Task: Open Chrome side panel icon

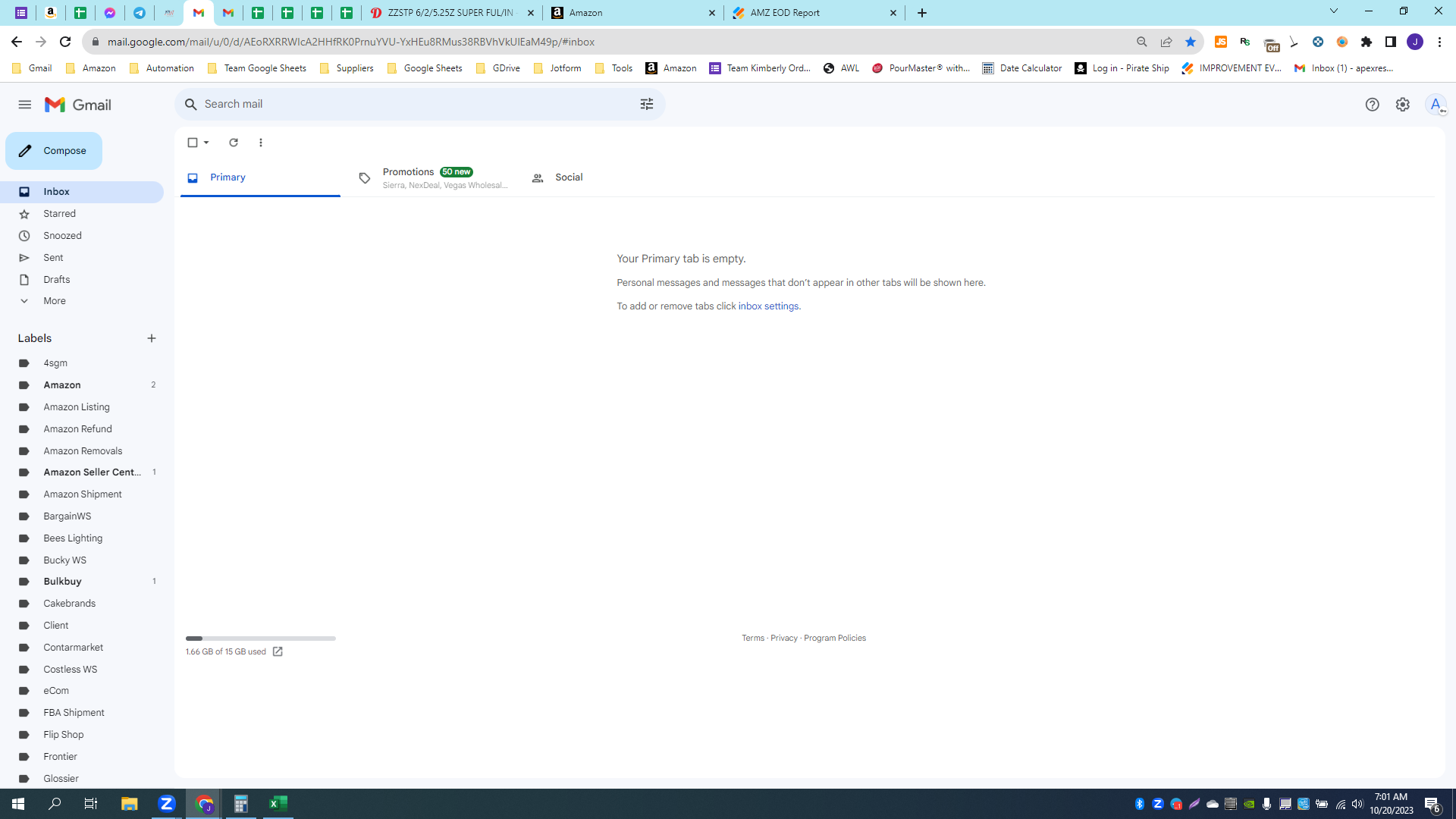Action: click(1391, 42)
